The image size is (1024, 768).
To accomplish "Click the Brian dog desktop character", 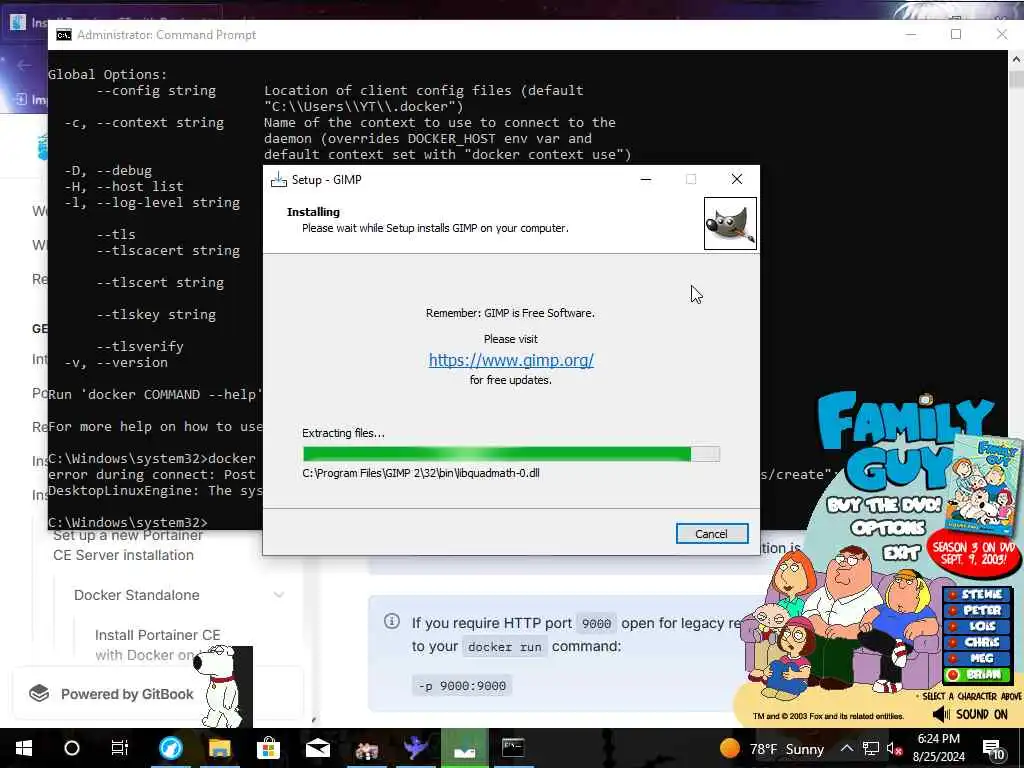I will click(223, 686).
